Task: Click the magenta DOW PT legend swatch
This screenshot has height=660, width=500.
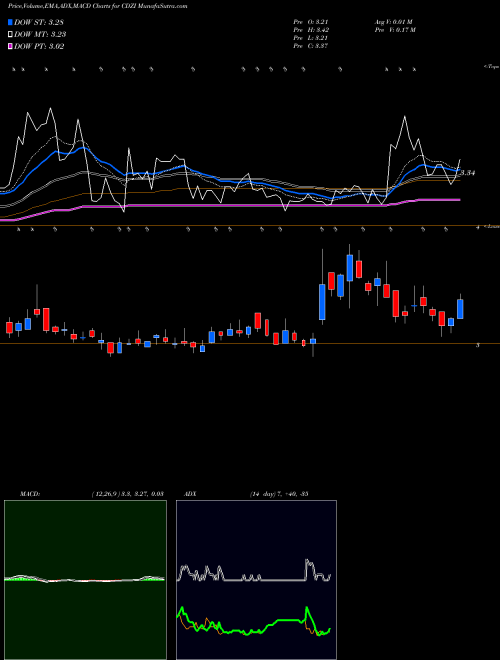Action: tap(10, 46)
